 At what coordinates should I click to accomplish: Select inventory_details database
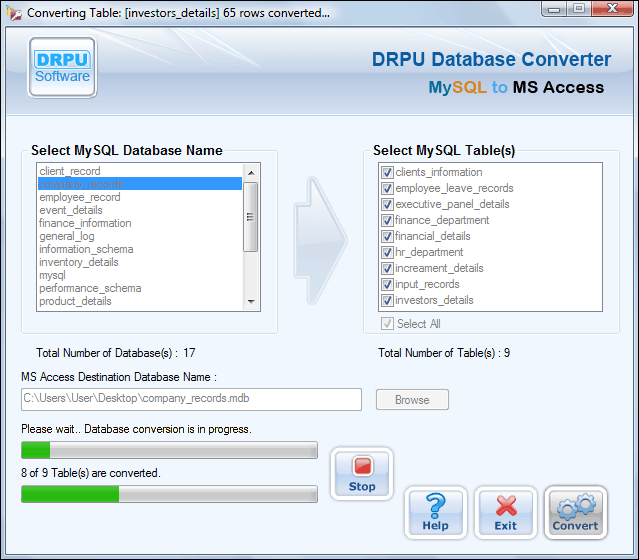tap(140, 262)
